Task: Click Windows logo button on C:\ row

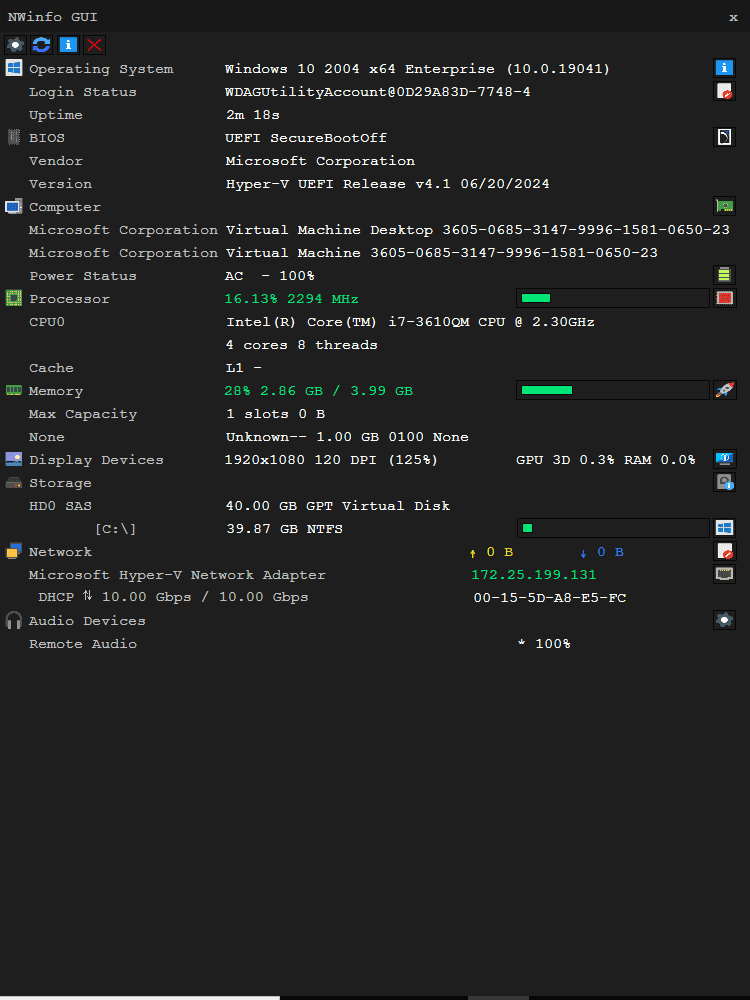Action: tap(724, 527)
